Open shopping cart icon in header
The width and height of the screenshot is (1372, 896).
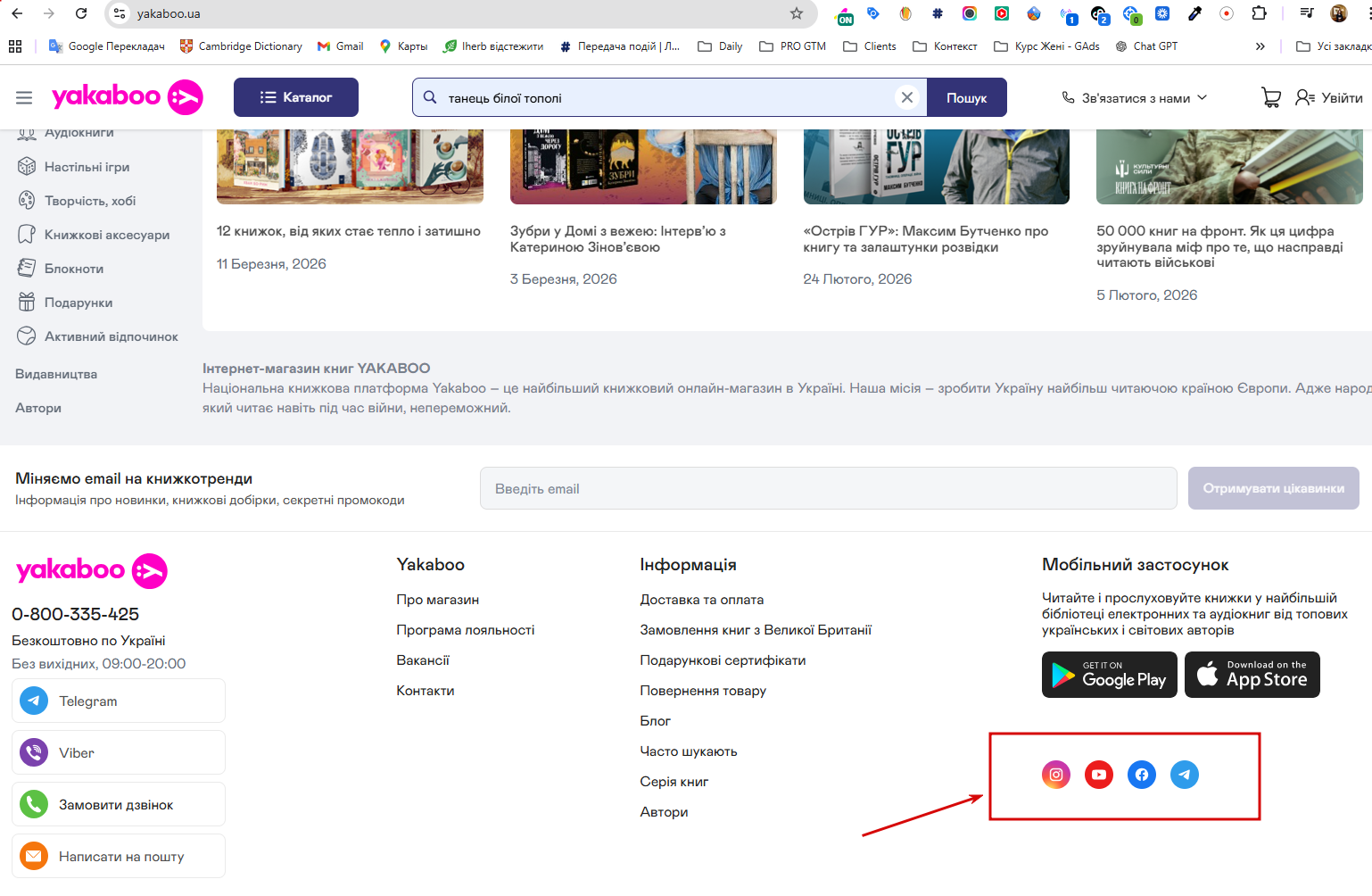(1271, 97)
